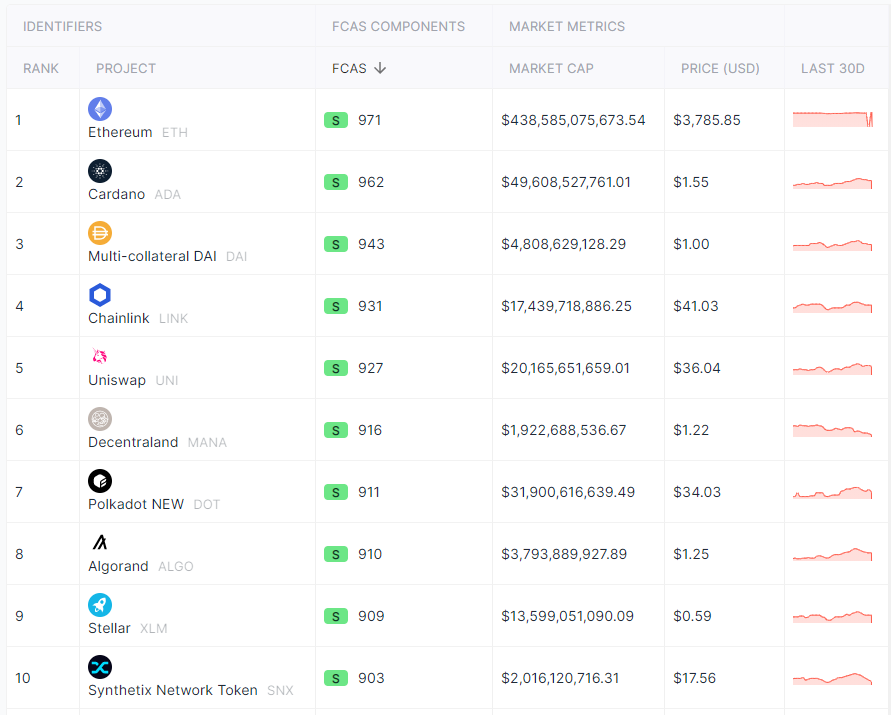Click the market cap value $438,585,075,673.54
891x715 pixels.
click(x=573, y=120)
